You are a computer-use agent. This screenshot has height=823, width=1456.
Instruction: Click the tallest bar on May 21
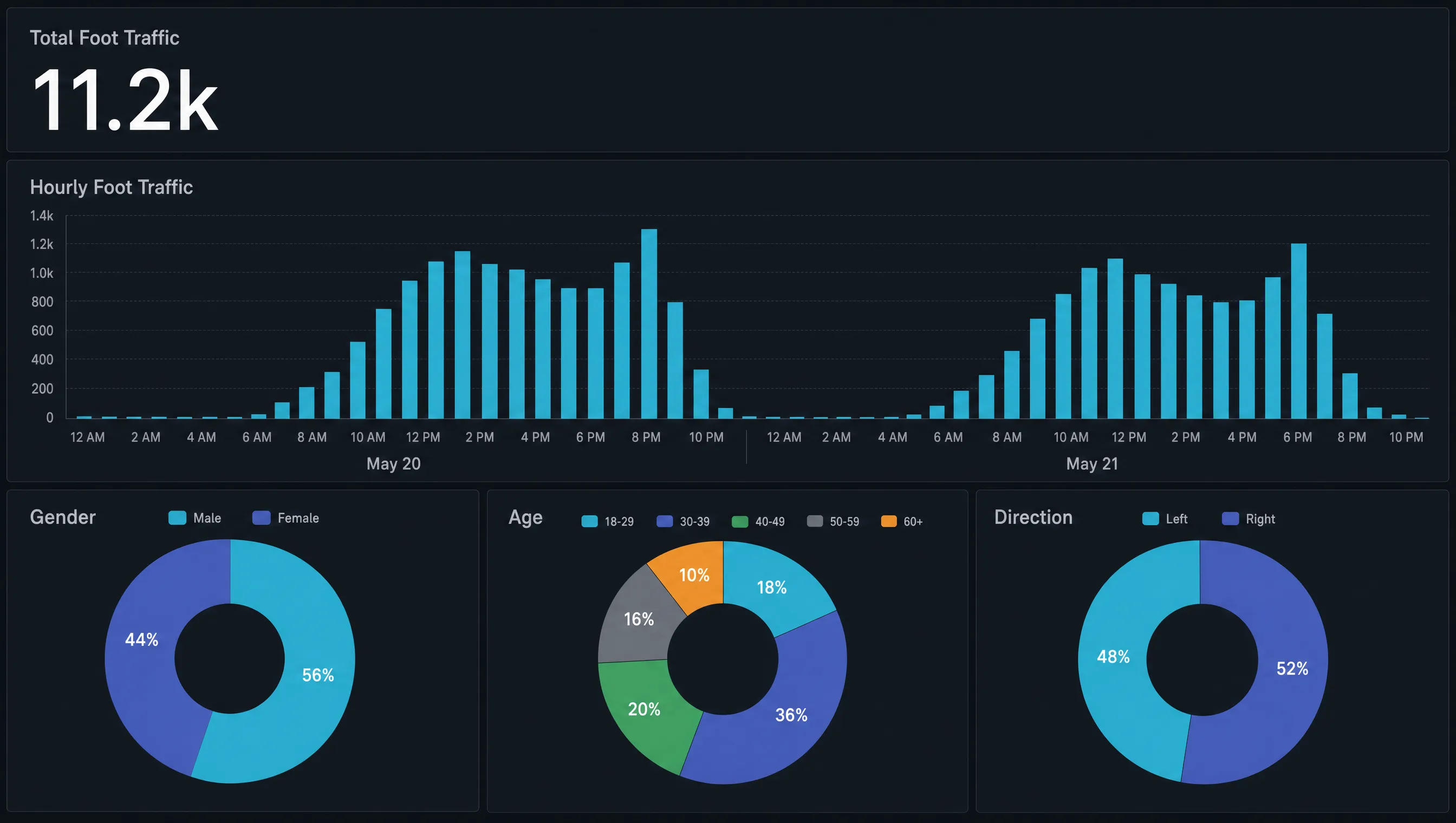[x=1298, y=331]
